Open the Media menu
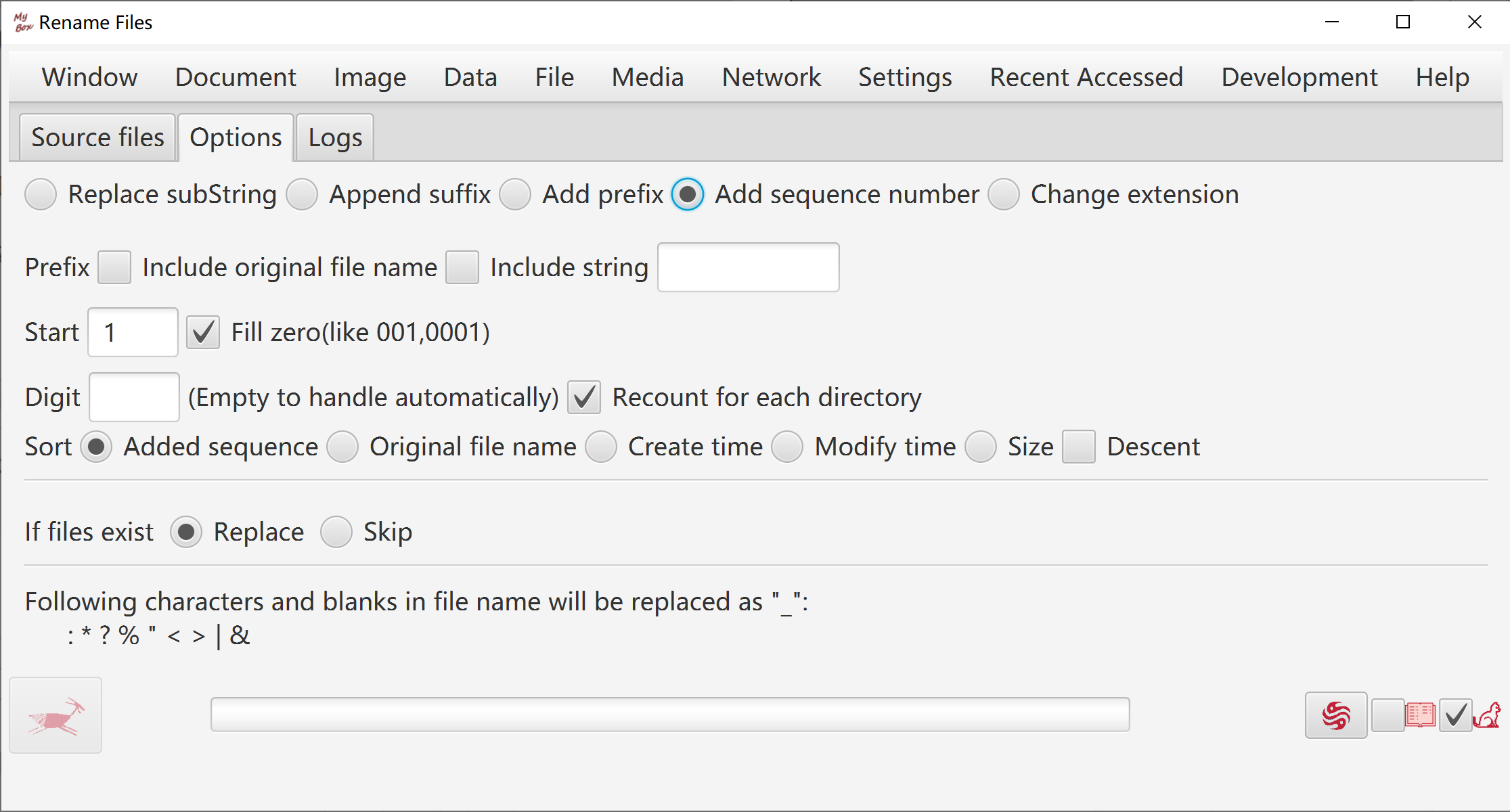The image size is (1510, 812). 648,77
